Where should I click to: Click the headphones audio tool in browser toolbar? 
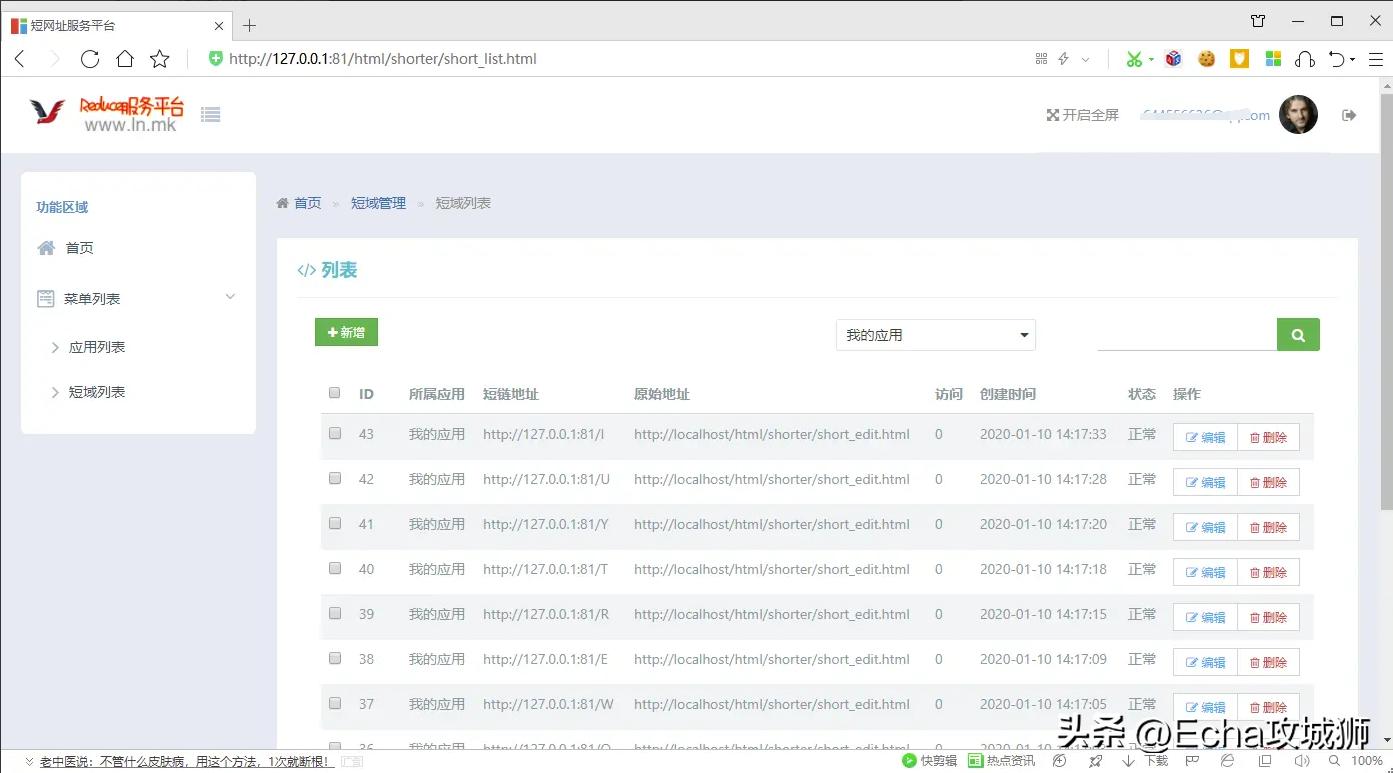tap(1304, 59)
